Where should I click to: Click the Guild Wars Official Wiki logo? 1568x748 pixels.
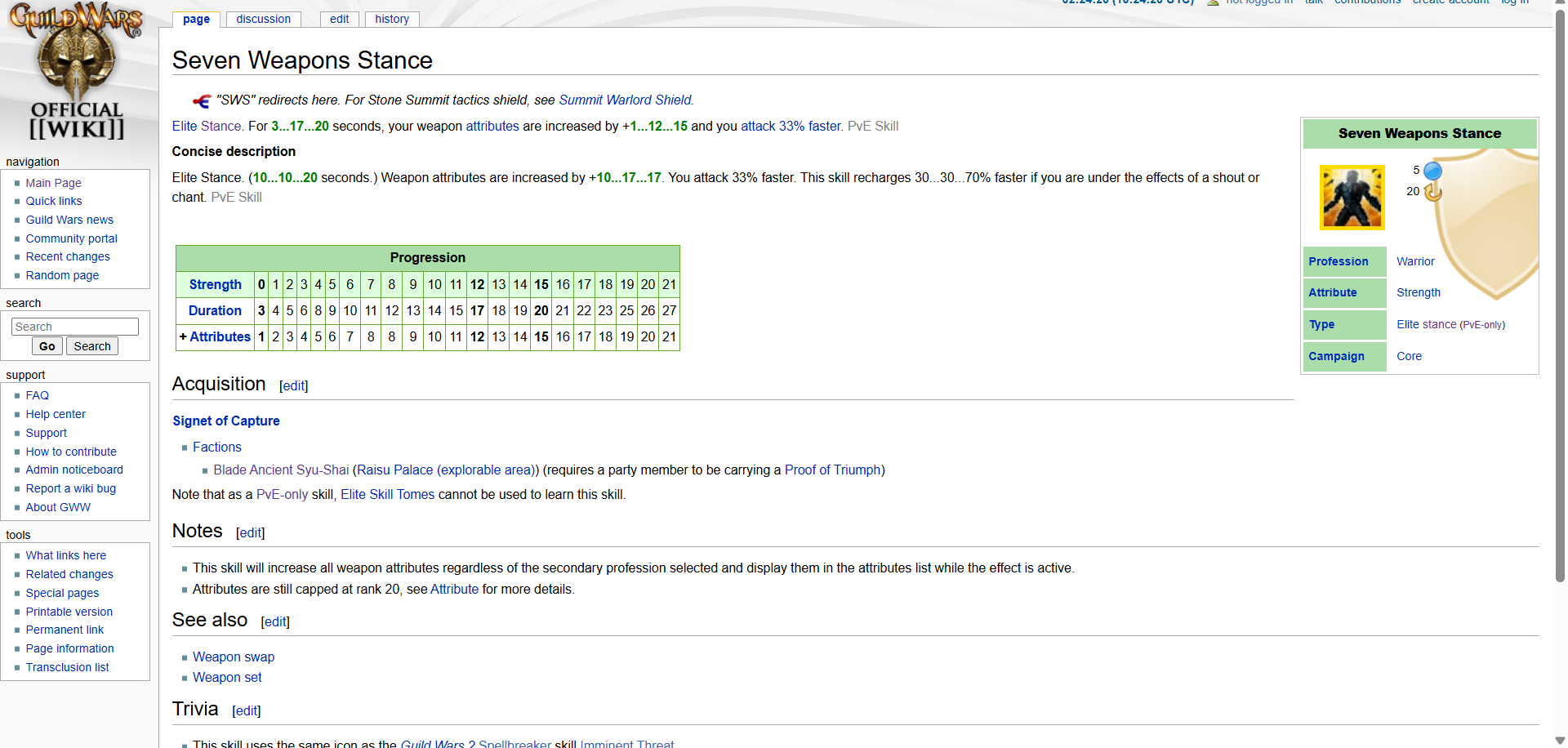(77, 72)
